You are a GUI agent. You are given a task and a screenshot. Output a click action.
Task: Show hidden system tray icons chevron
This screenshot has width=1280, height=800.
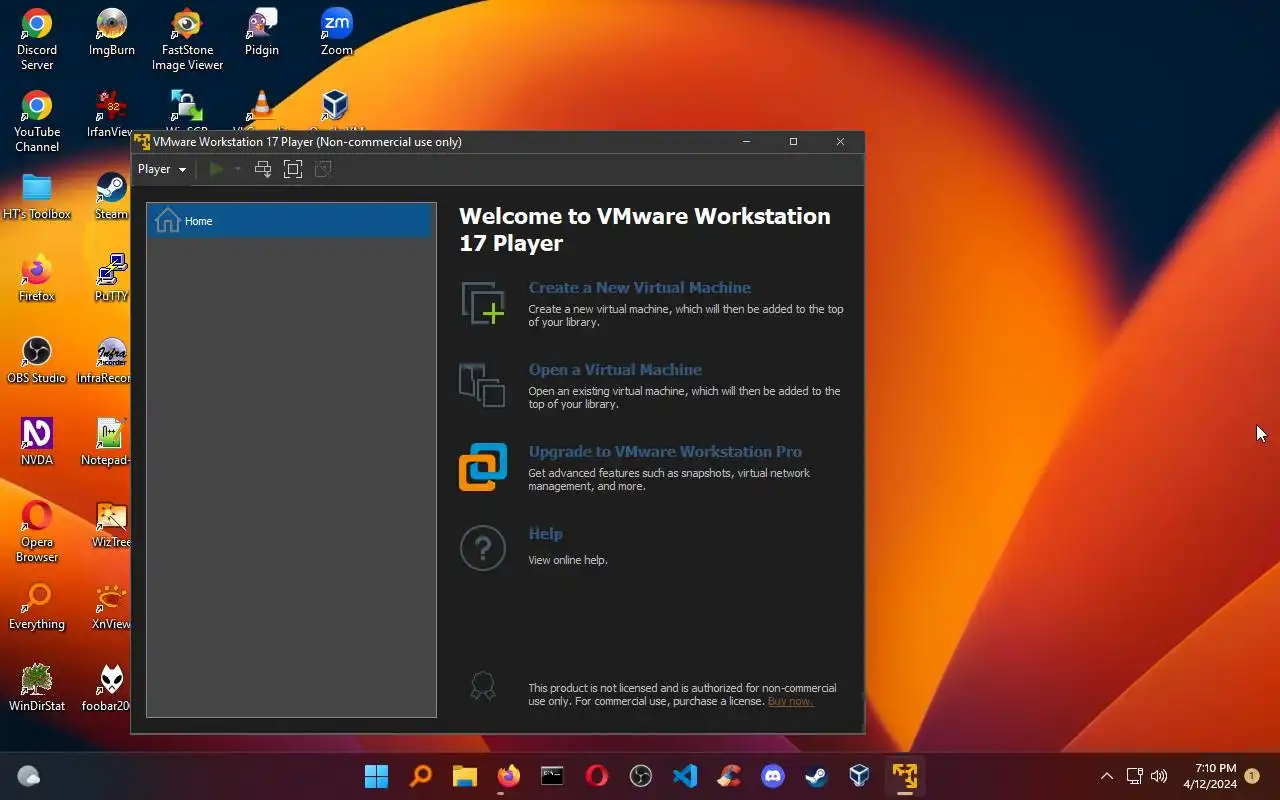pos(1106,776)
